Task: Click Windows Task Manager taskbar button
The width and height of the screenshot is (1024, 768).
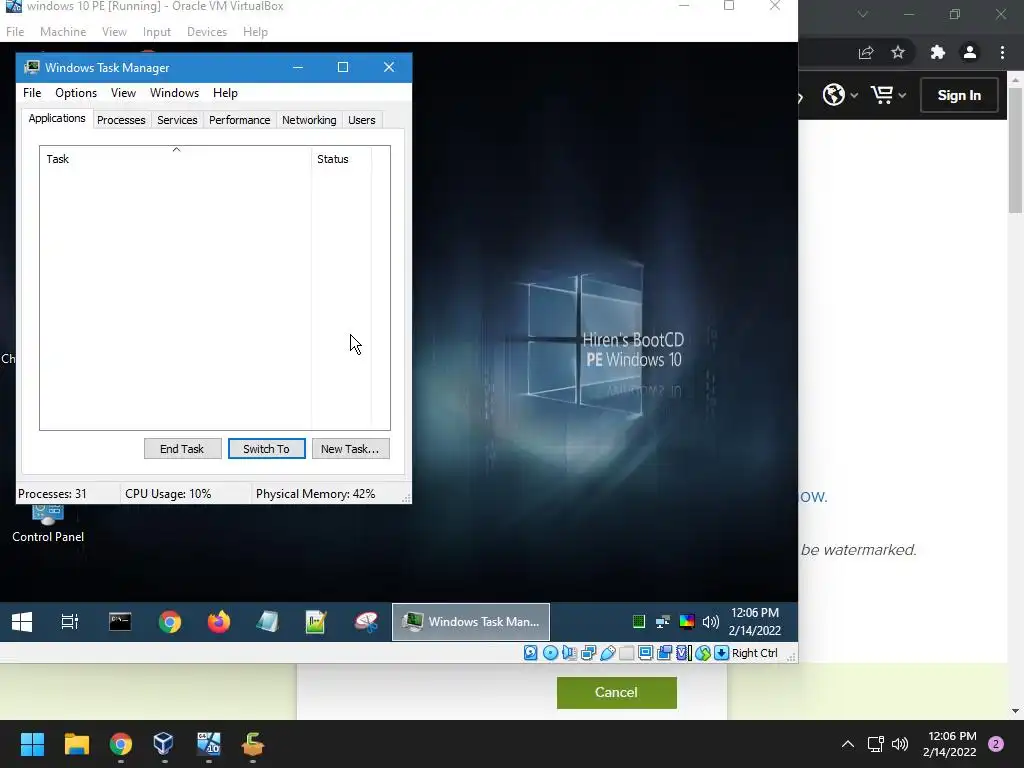Action: pos(471,622)
